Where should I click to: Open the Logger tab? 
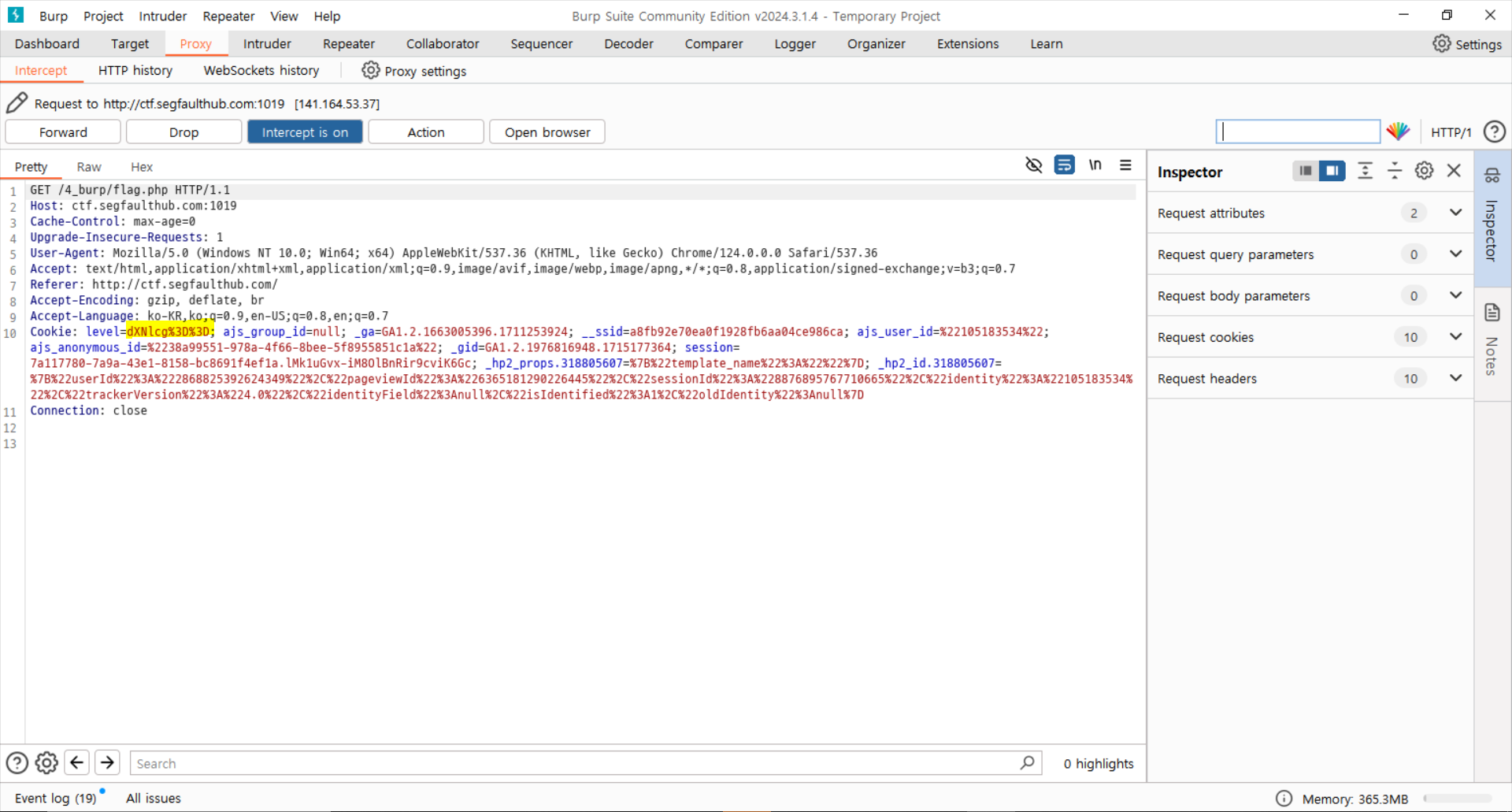pos(795,43)
